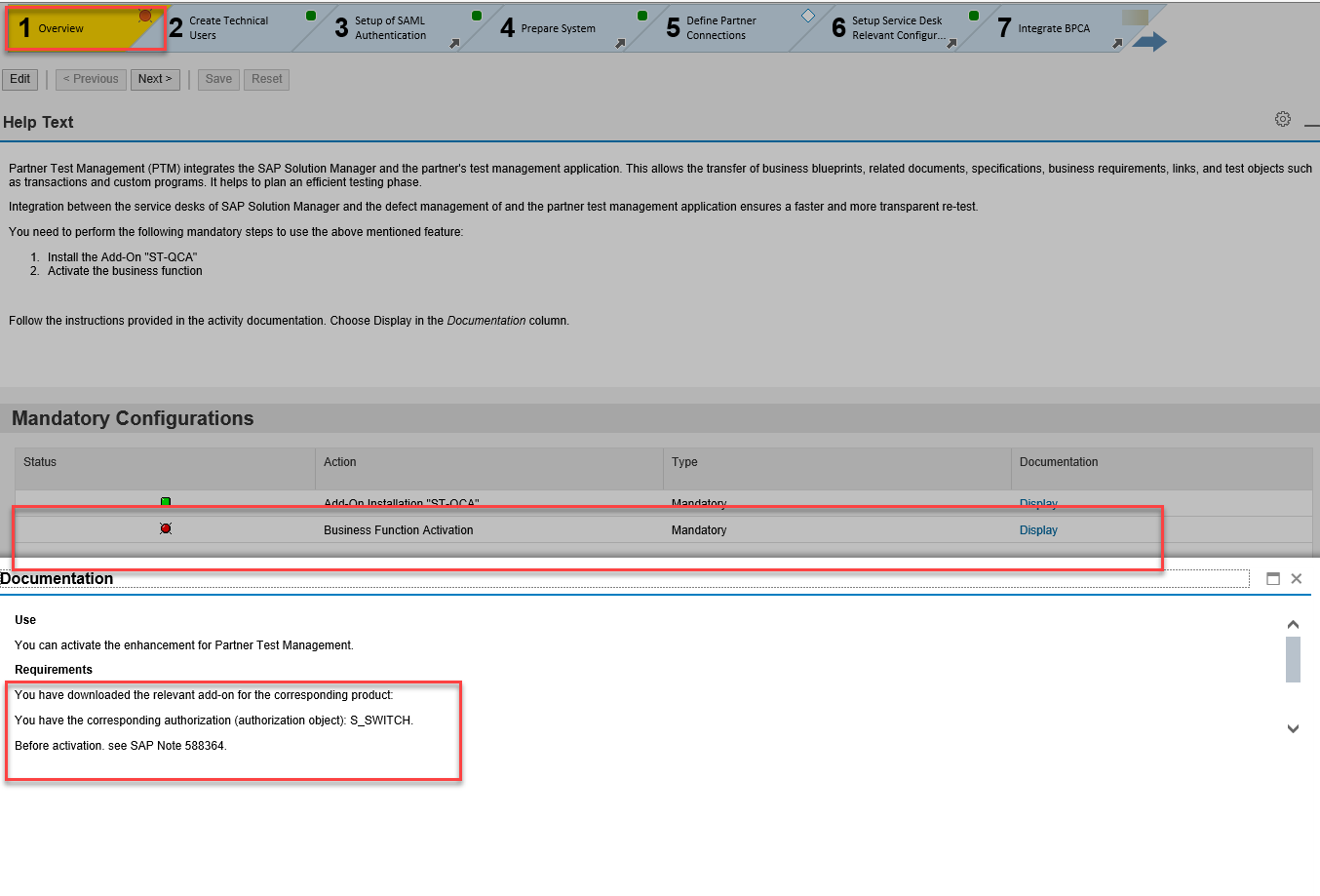Maximize the Documentation panel
1320x896 pixels.
(x=1273, y=578)
